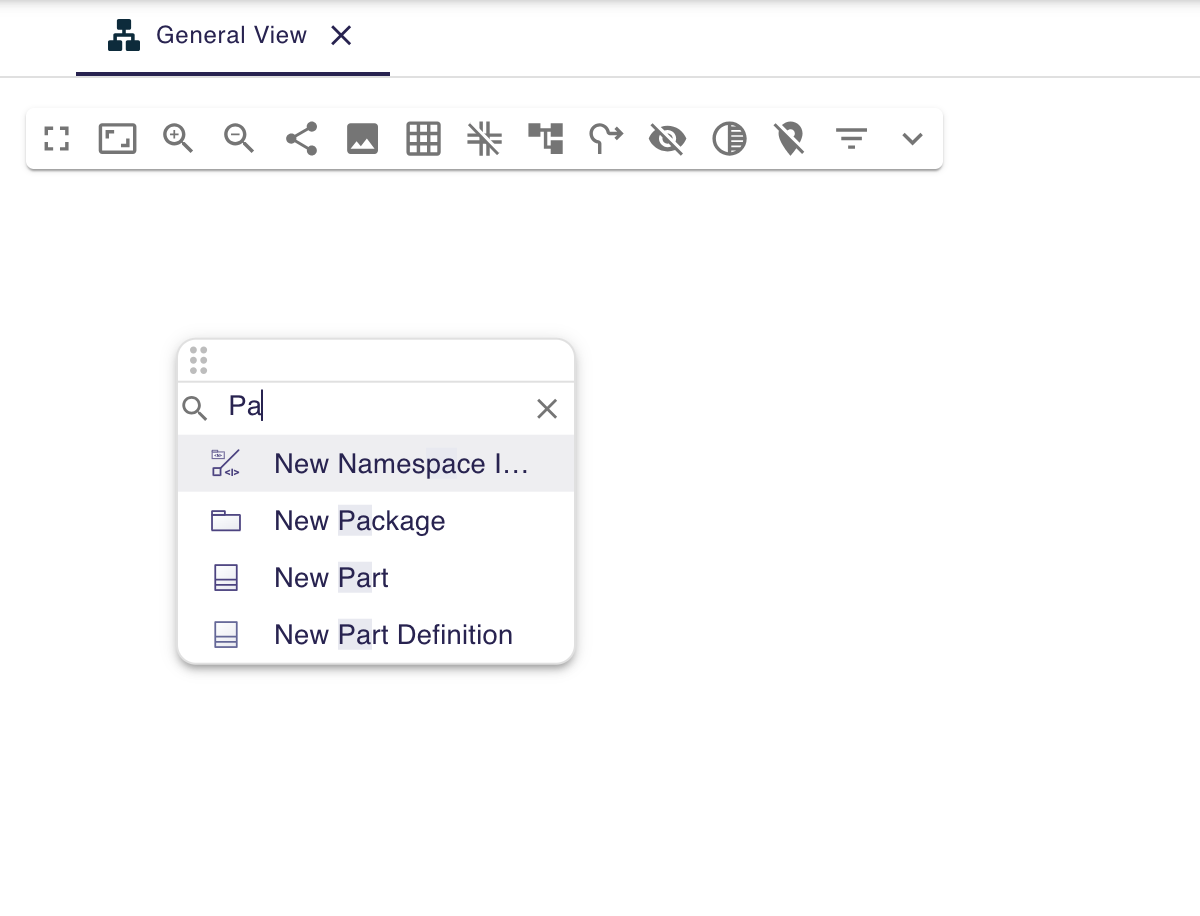Select the fit-to-screen icon
The image size is (1200, 916).
point(56,139)
